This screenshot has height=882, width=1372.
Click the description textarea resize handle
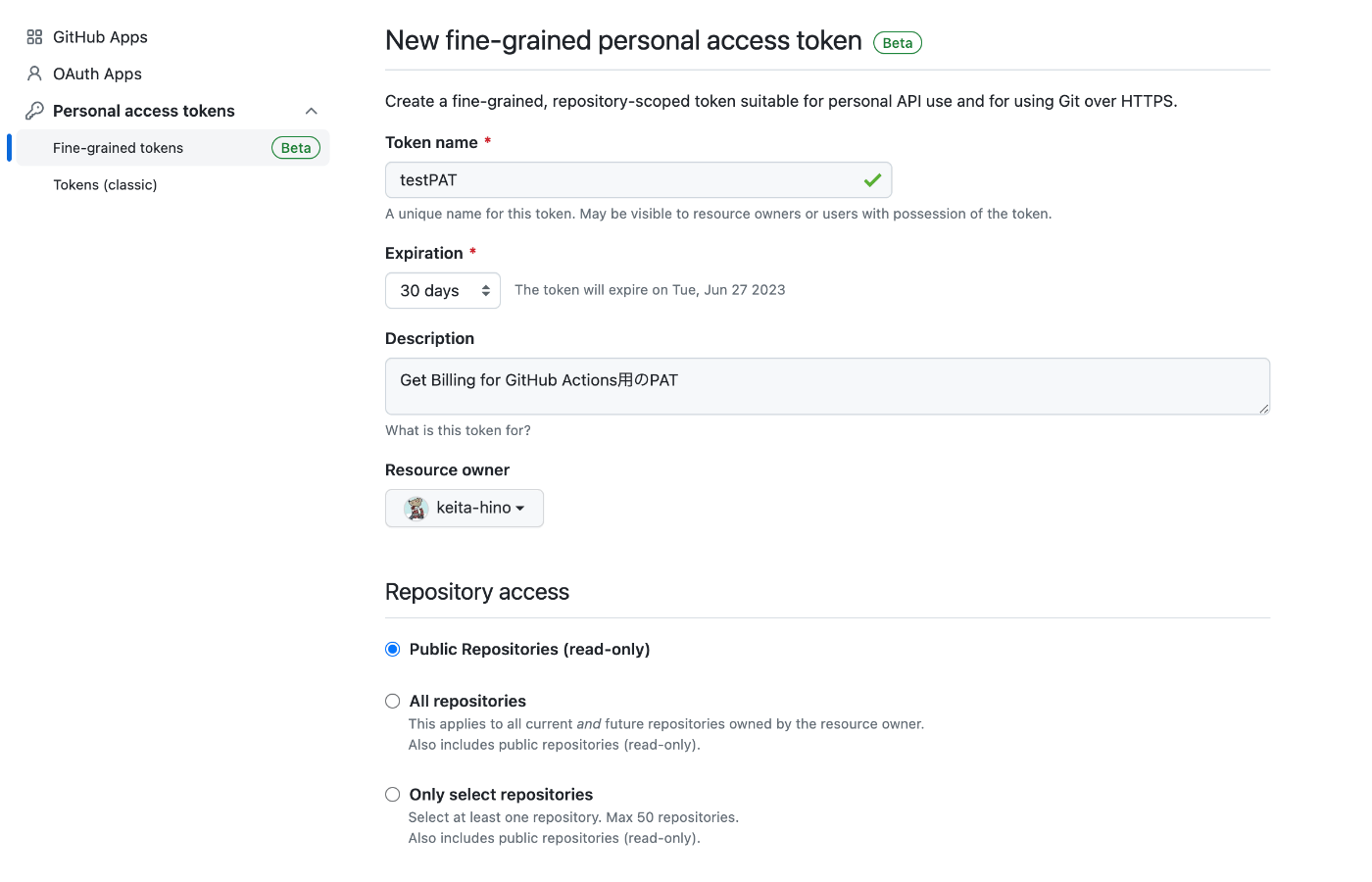[1264, 409]
